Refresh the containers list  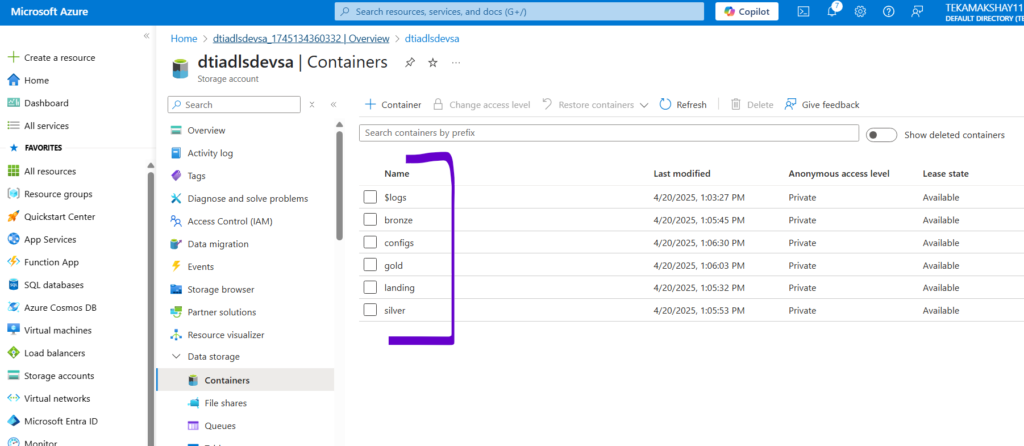point(683,104)
